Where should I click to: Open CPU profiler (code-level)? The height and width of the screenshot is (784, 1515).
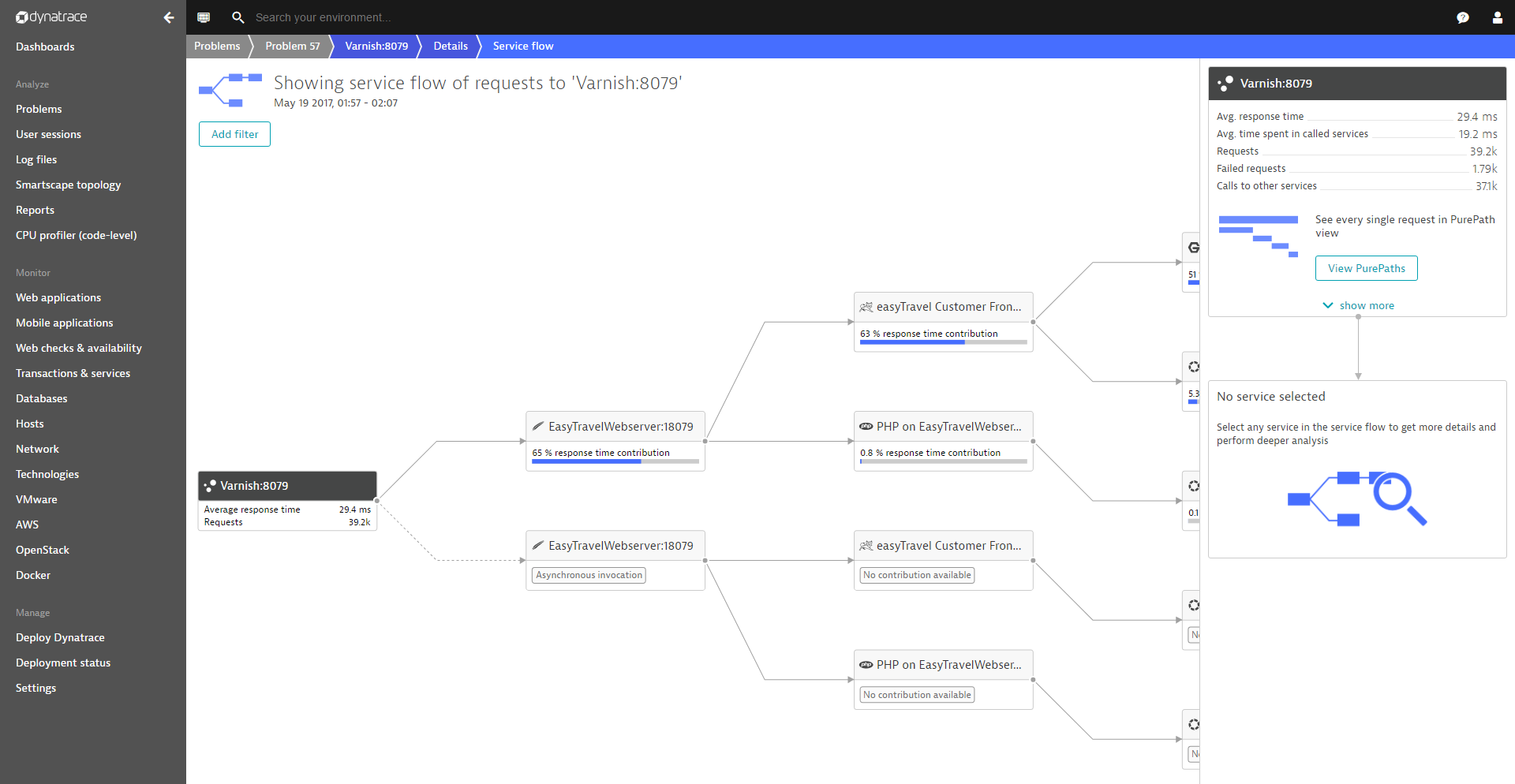click(x=76, y=236)
